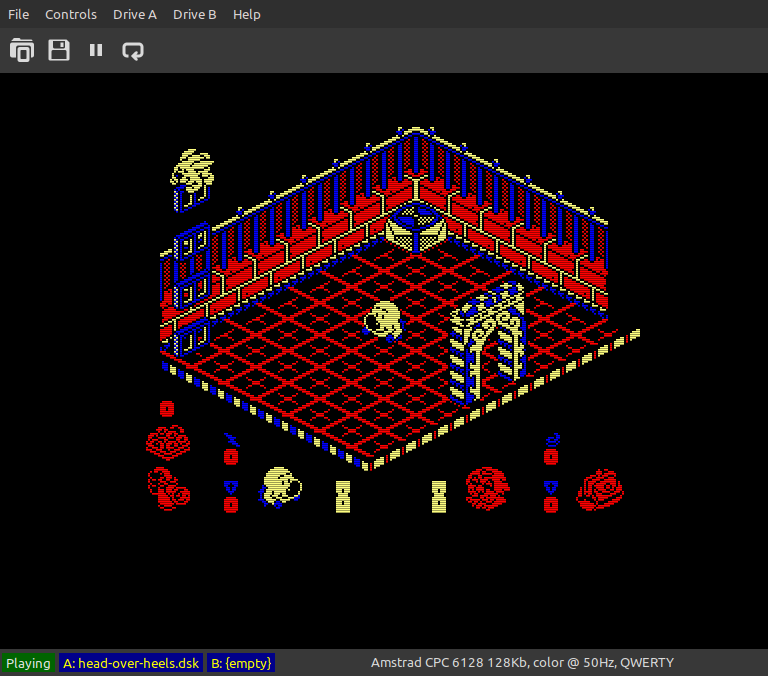Click Heels' yellow lives counter

coord(439,497)
